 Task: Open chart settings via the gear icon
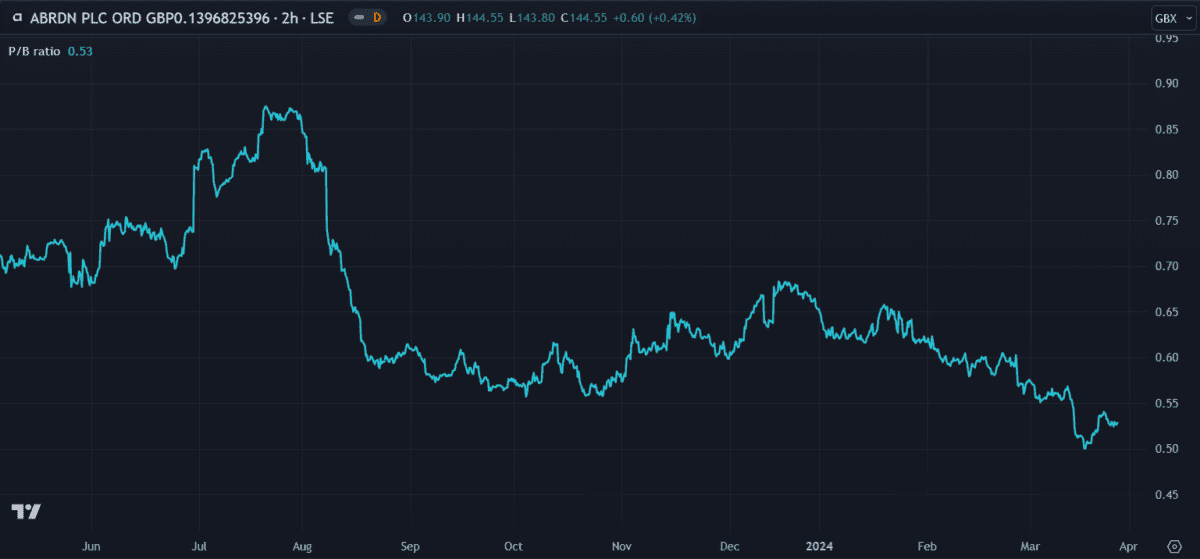click(1173, 545)
